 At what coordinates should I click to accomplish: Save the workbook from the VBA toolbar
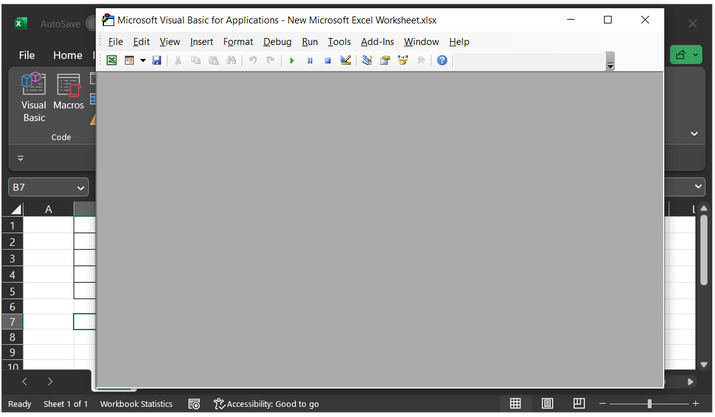(x=157, y=60)
